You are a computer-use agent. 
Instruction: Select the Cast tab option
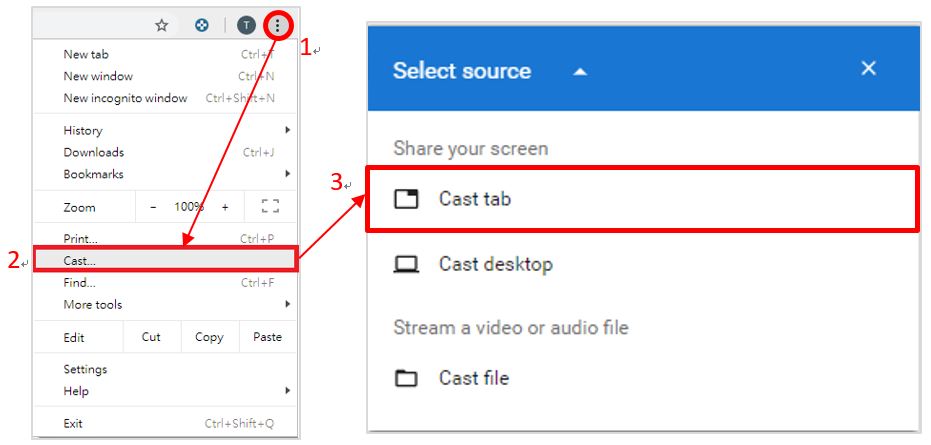point(642,198)
